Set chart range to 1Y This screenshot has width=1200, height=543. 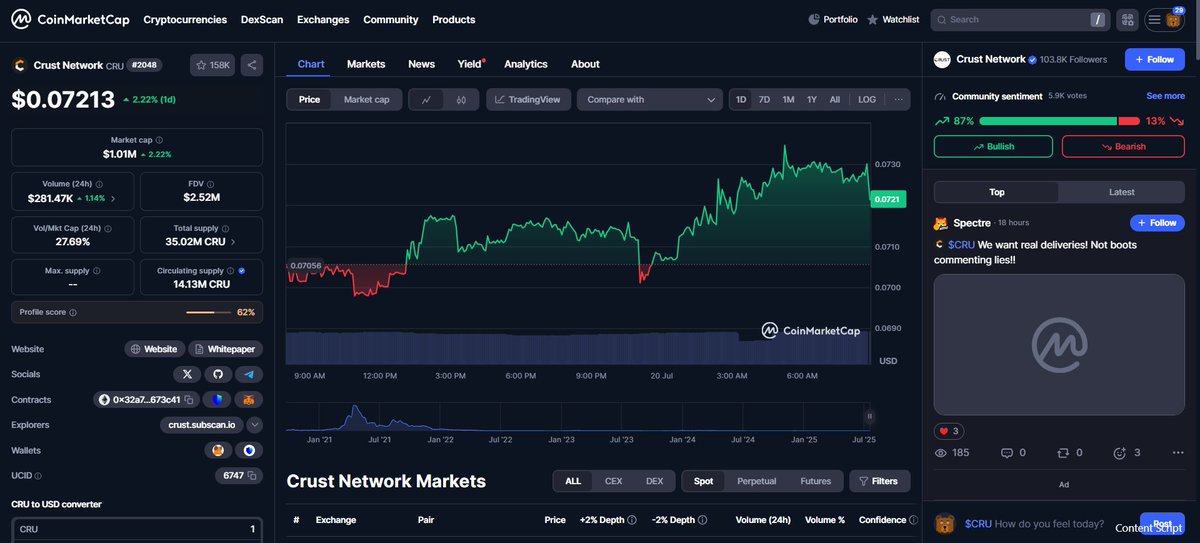click(812, 100)
